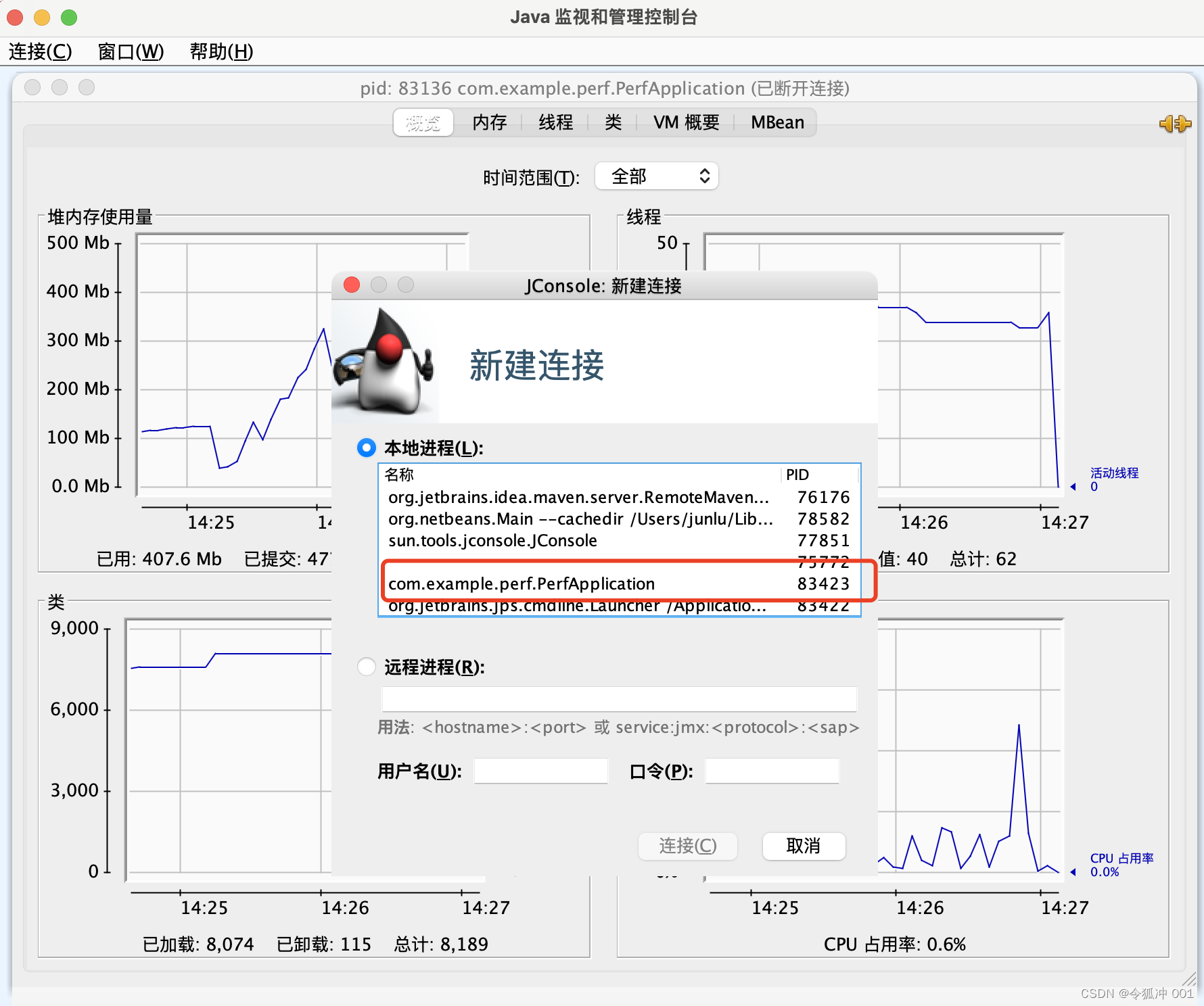Click the connection status icon at top right
This screenshot has height=1006, width=1204.
pos(1175,124)
